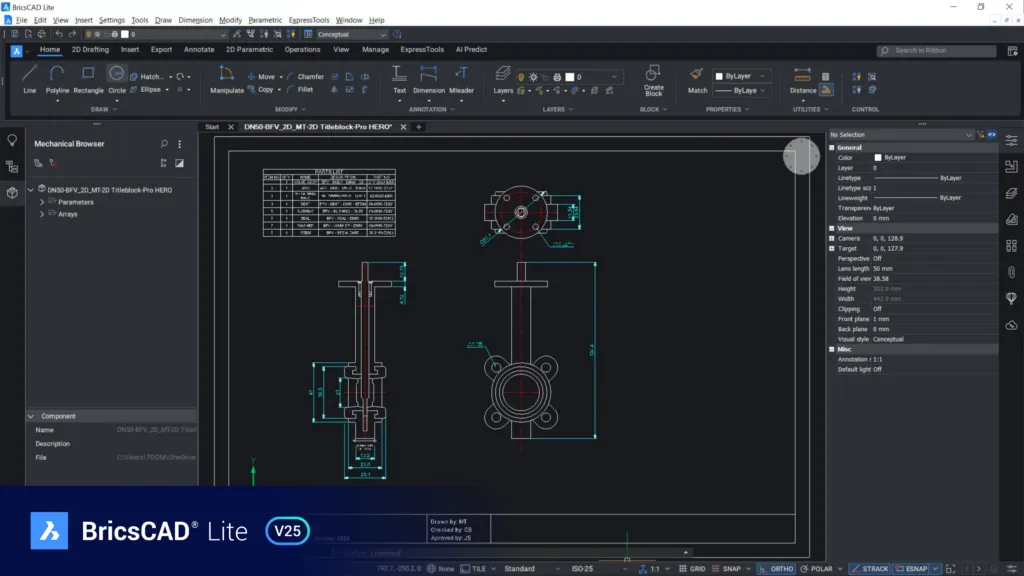Viewport: 1024px width, 576px height.
Task: Open the Layers panel button
Action: [x=503, y=80]
